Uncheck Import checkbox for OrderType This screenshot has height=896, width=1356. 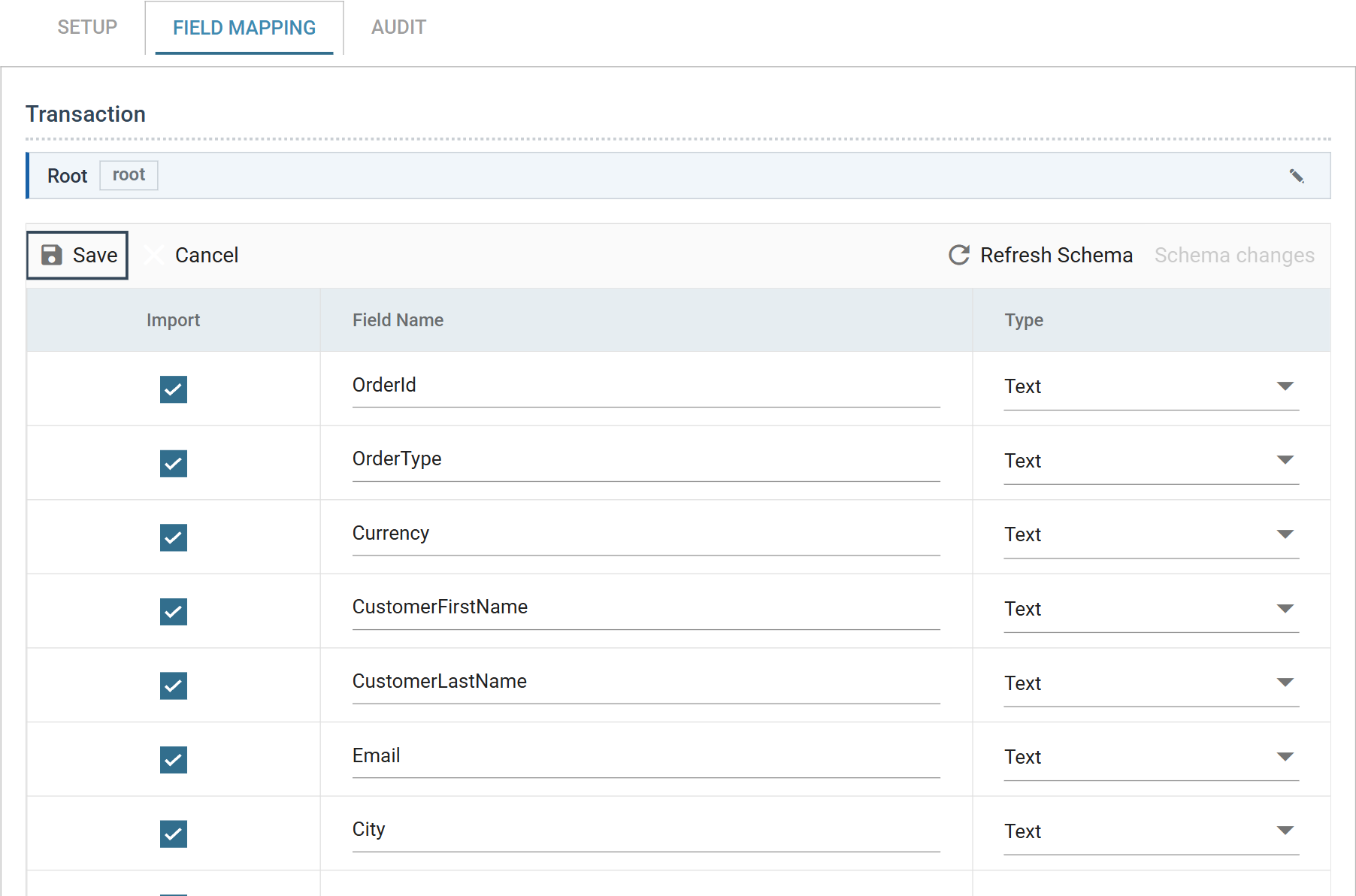tap(174, 464)
